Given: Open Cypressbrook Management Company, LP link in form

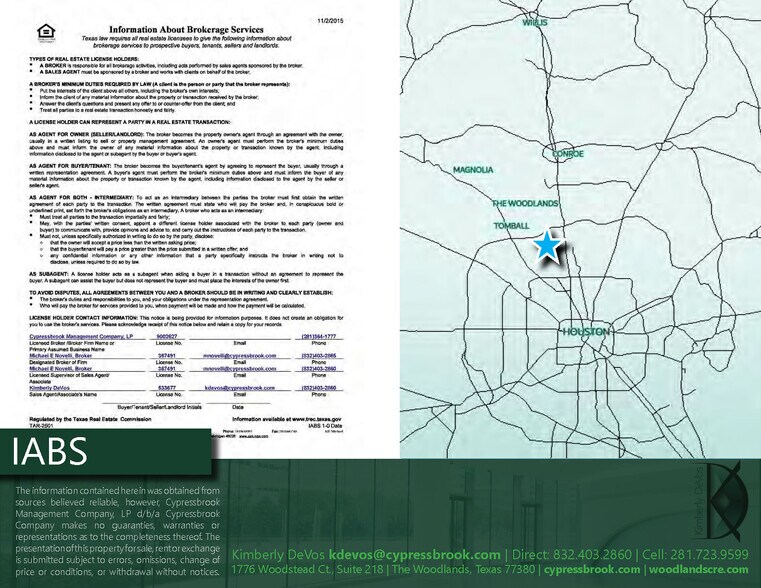Looking at the screenshot, I should click(x=81, y=336).
